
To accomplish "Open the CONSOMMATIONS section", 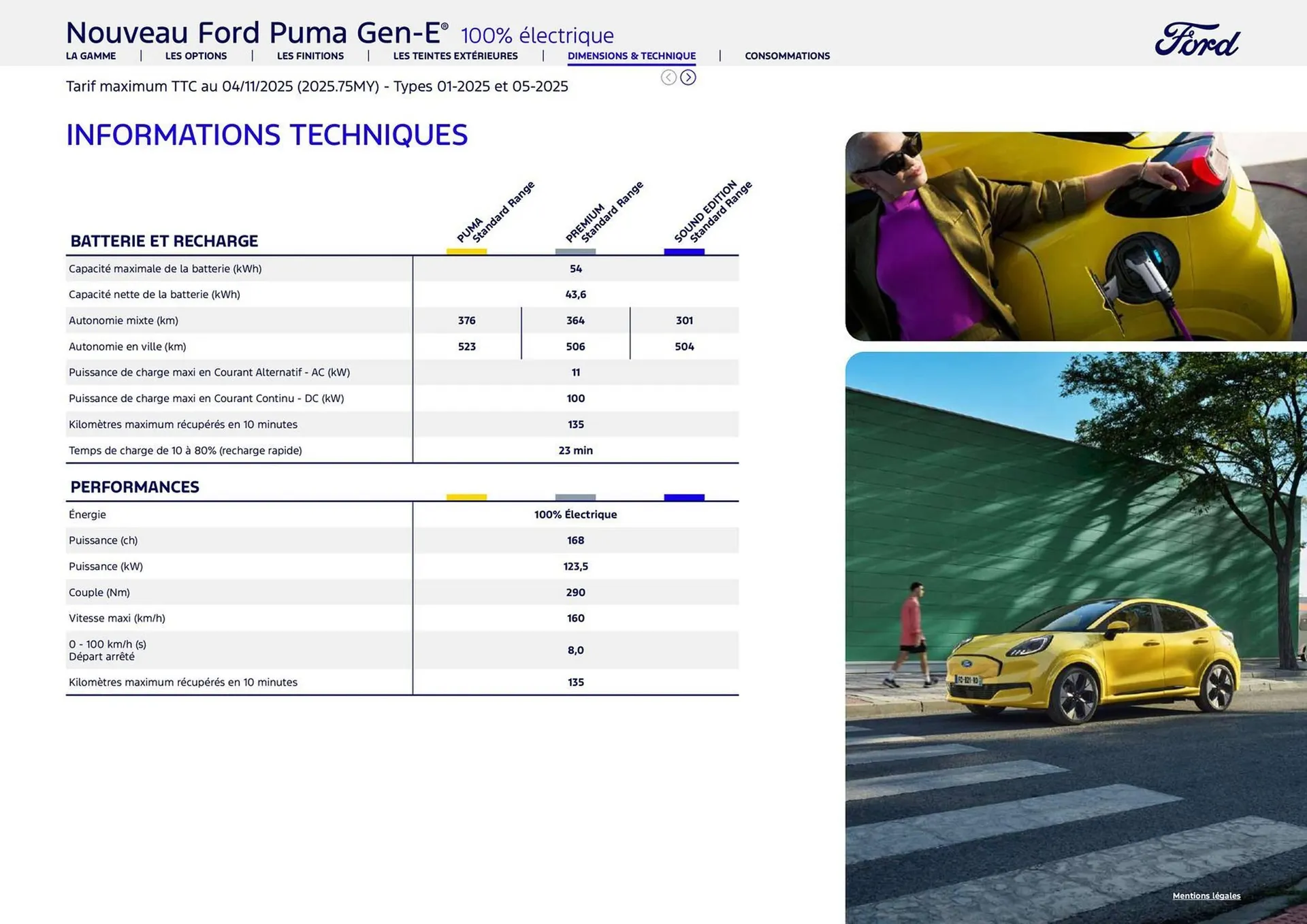I will (x=788, y=56).
